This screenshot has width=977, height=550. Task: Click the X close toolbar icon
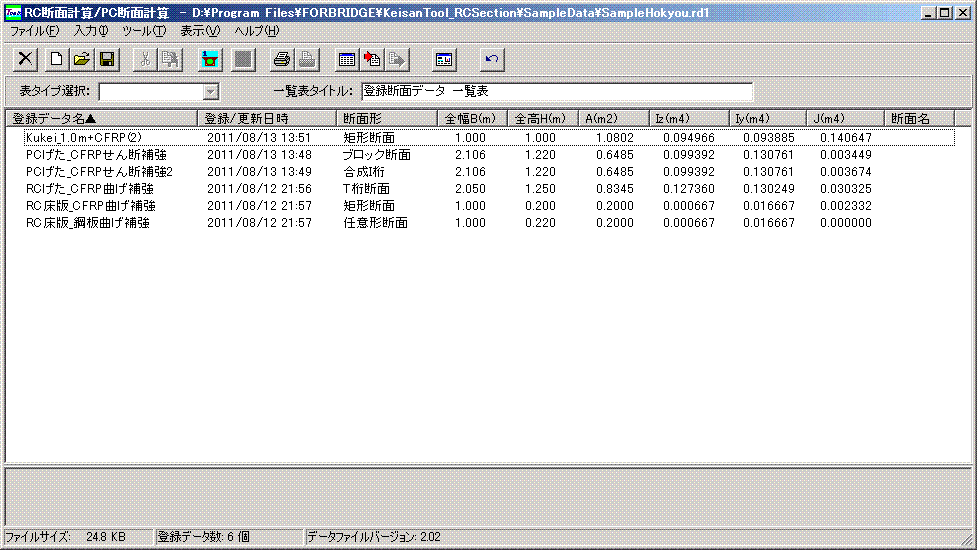click(x=26, y=60)
